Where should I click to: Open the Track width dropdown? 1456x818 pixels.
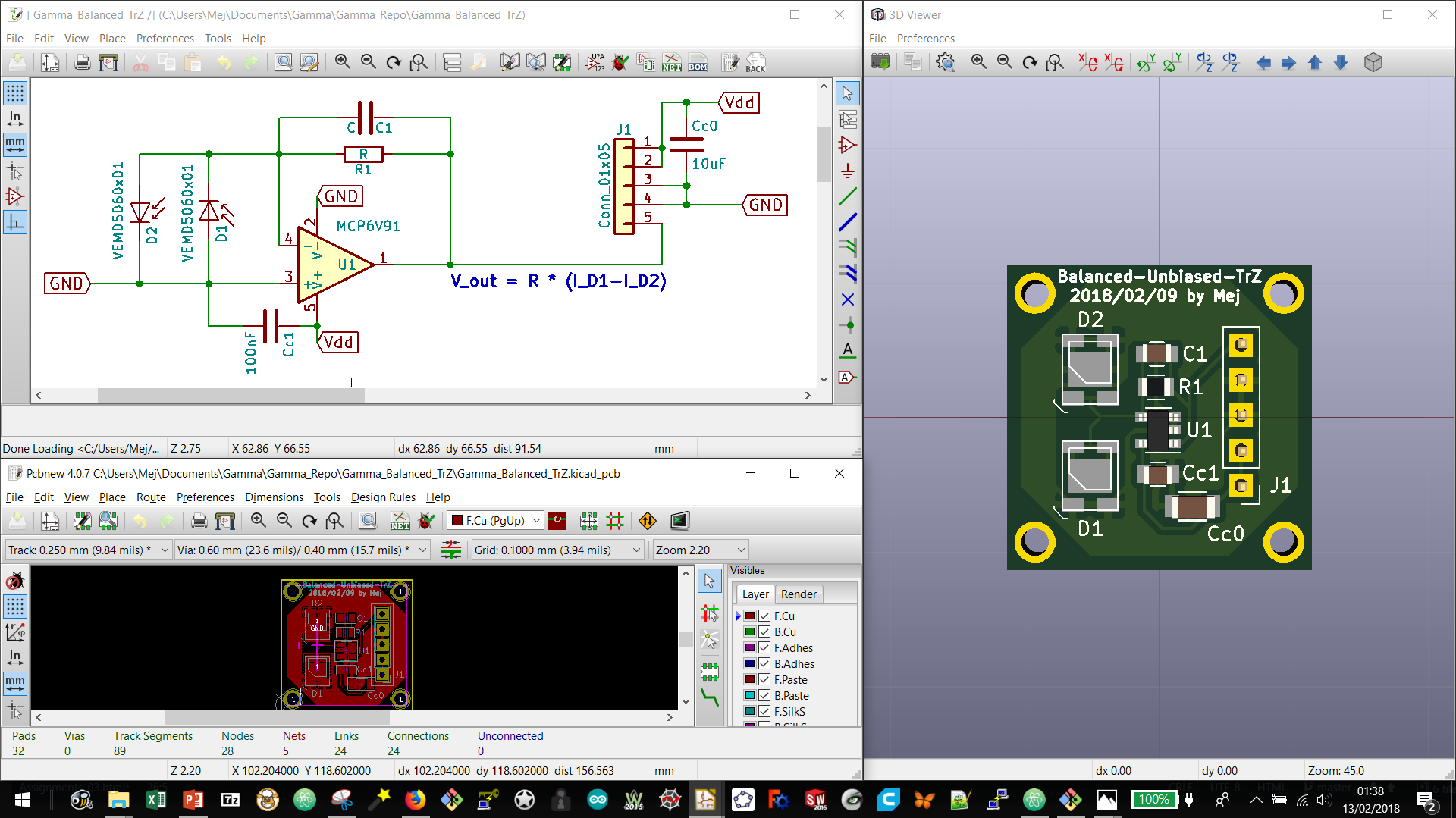(89, 550)
